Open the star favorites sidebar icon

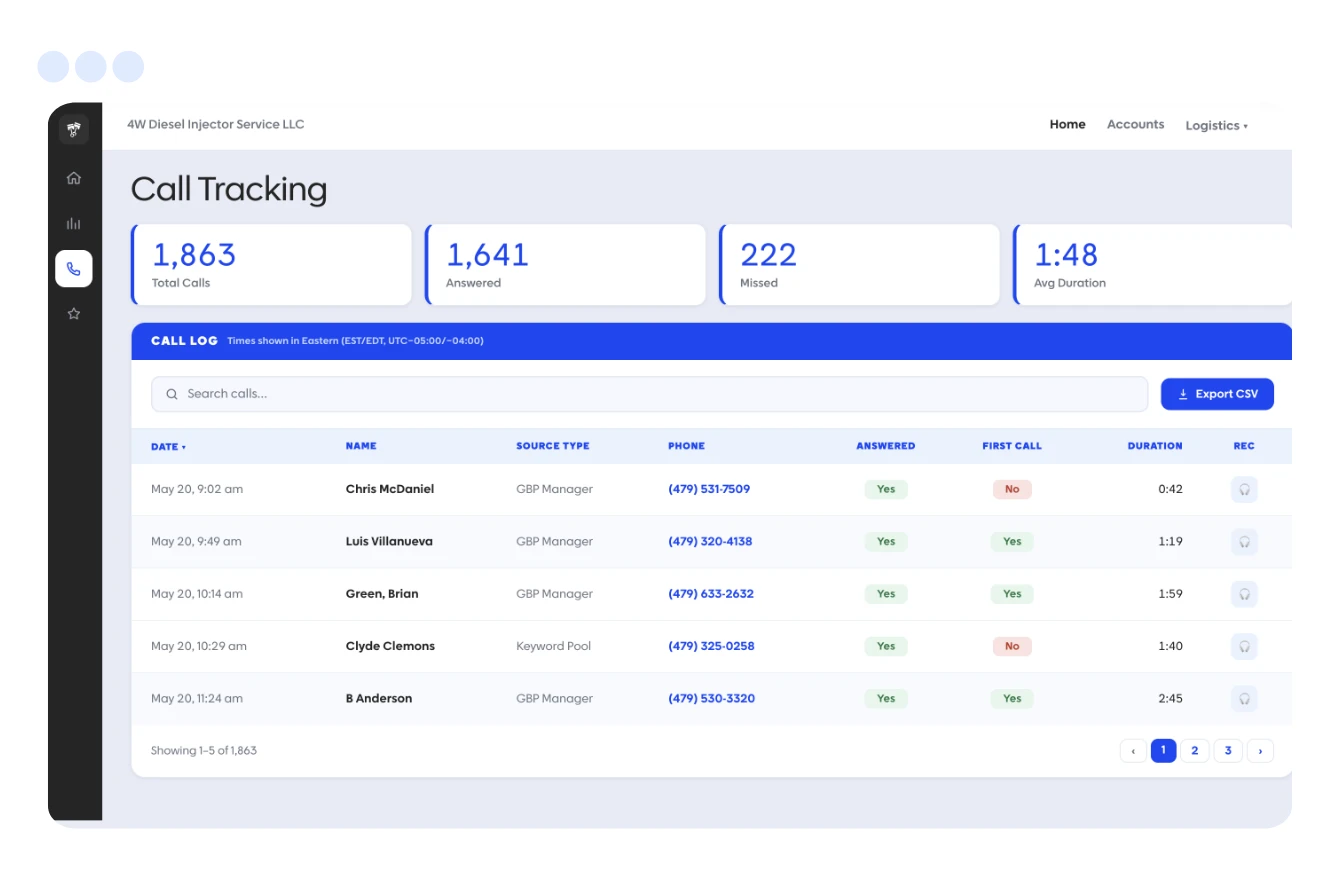click(x=74, y=314)
